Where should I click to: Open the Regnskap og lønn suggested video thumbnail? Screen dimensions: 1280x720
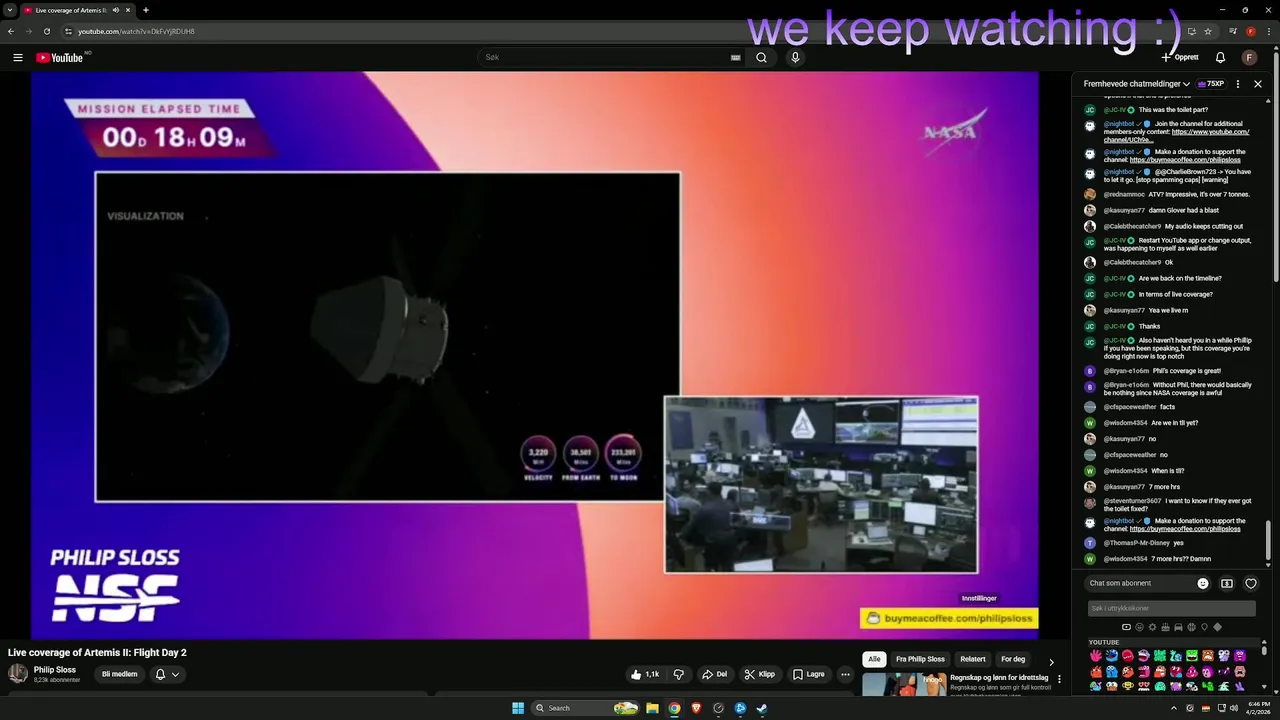coord(903,684)
